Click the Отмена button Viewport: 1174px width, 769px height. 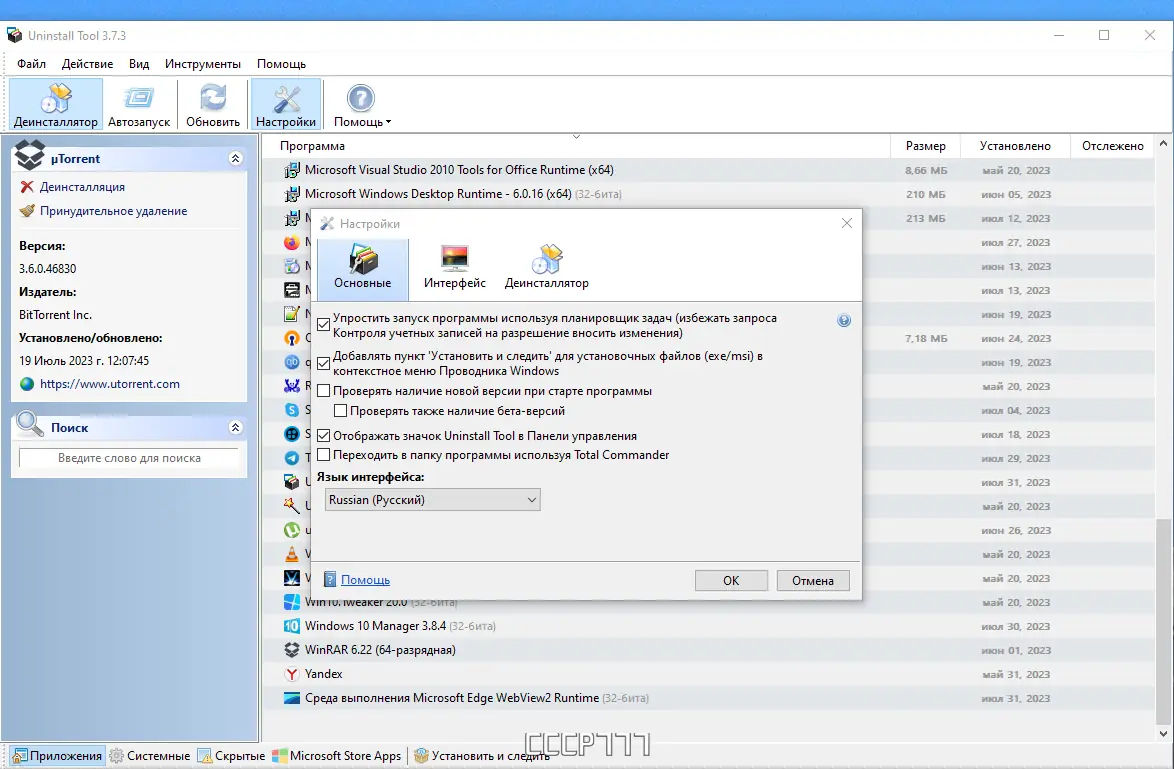click(x=812, y=580)
